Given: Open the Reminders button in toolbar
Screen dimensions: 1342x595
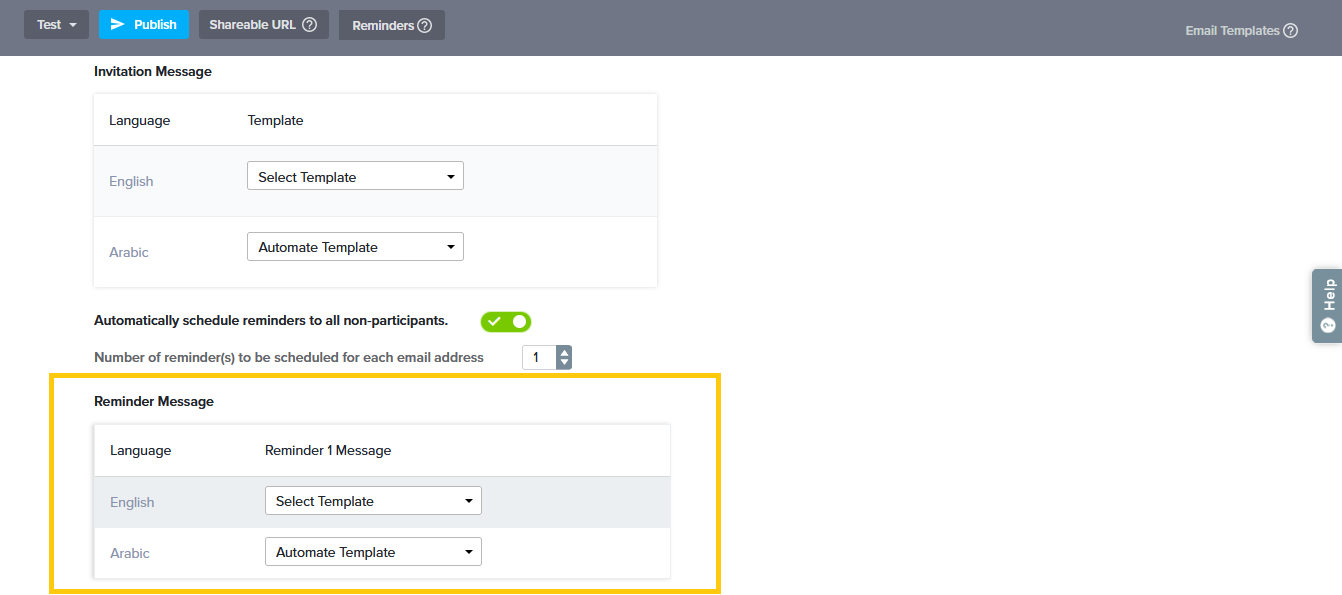Looking at the screenshot, I should (x=383, y=26).
